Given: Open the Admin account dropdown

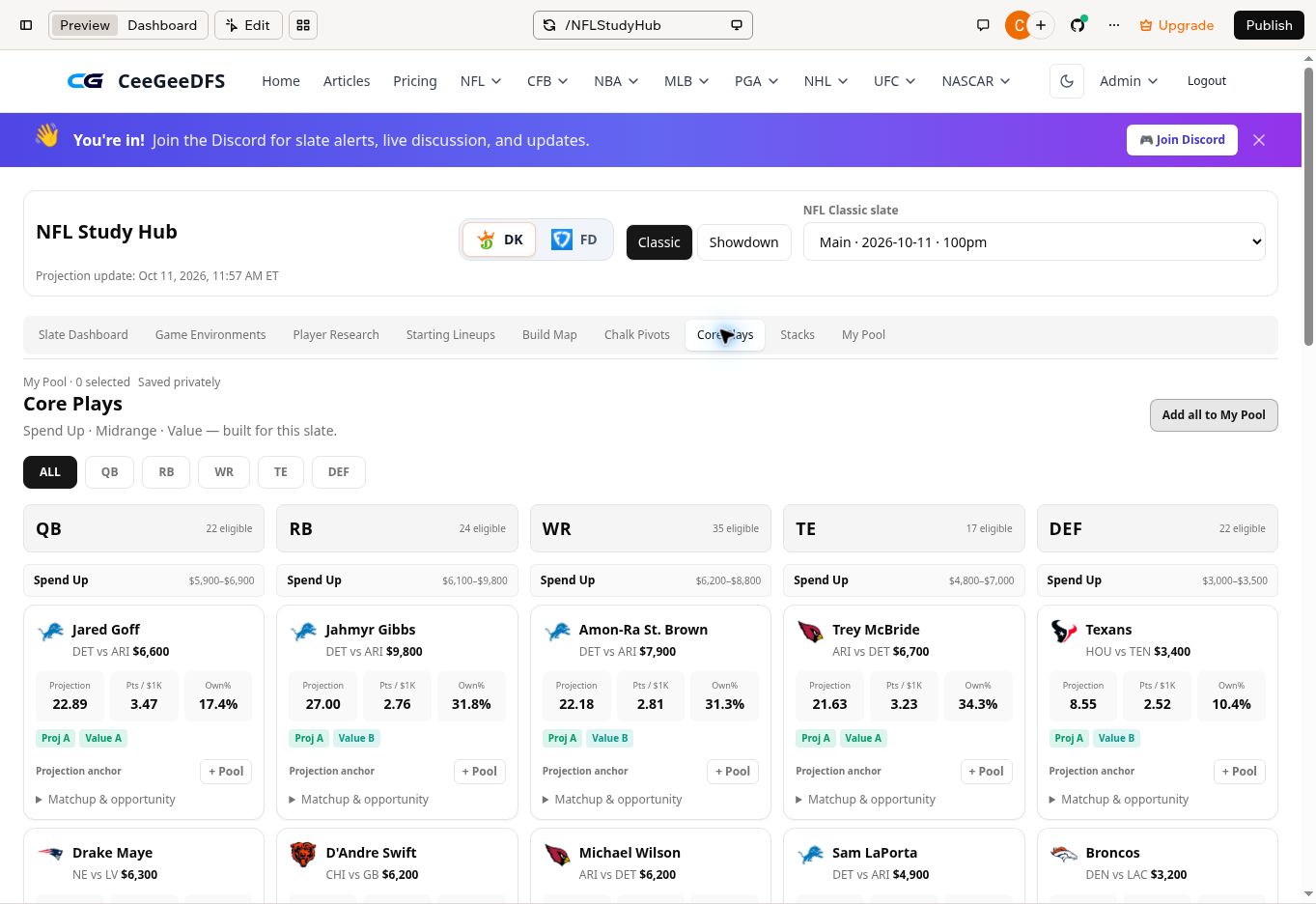Looking at the screenshot, I should (1129, 81).
